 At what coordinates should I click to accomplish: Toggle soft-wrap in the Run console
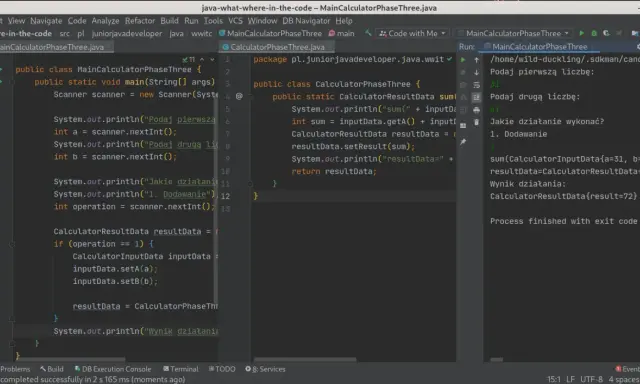[476, 85]
